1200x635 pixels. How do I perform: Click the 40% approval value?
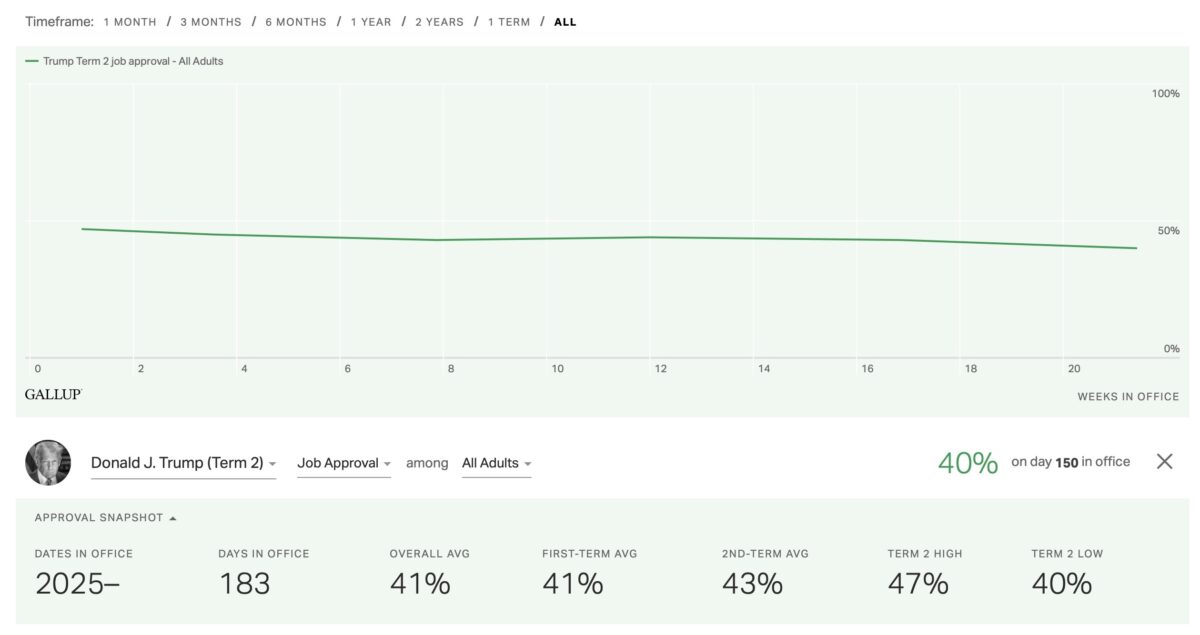pyautogui.click(x=967, y=463)
